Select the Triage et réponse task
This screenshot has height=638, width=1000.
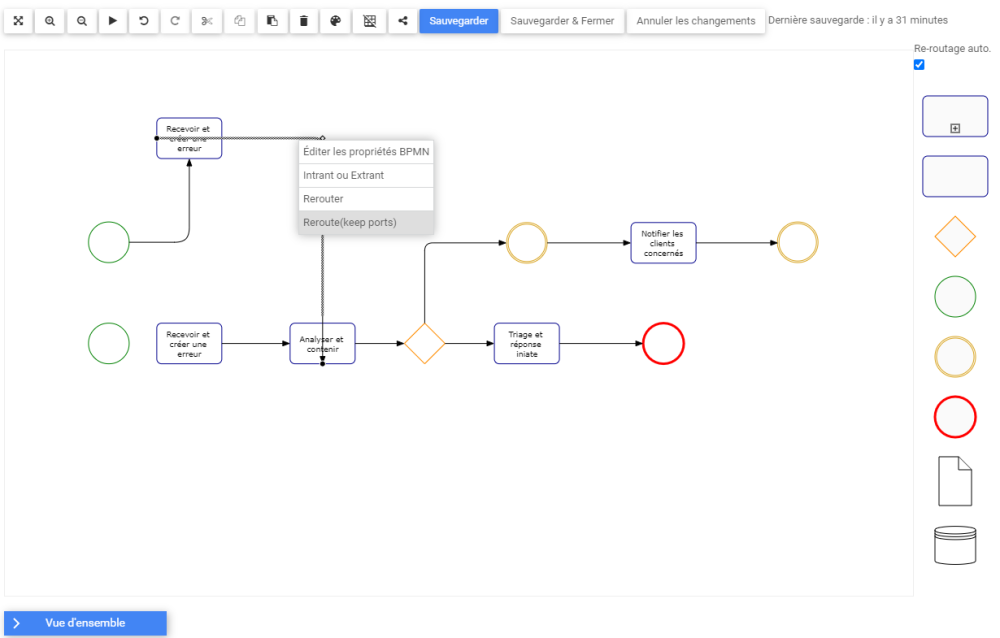click(x=527, y=344)
